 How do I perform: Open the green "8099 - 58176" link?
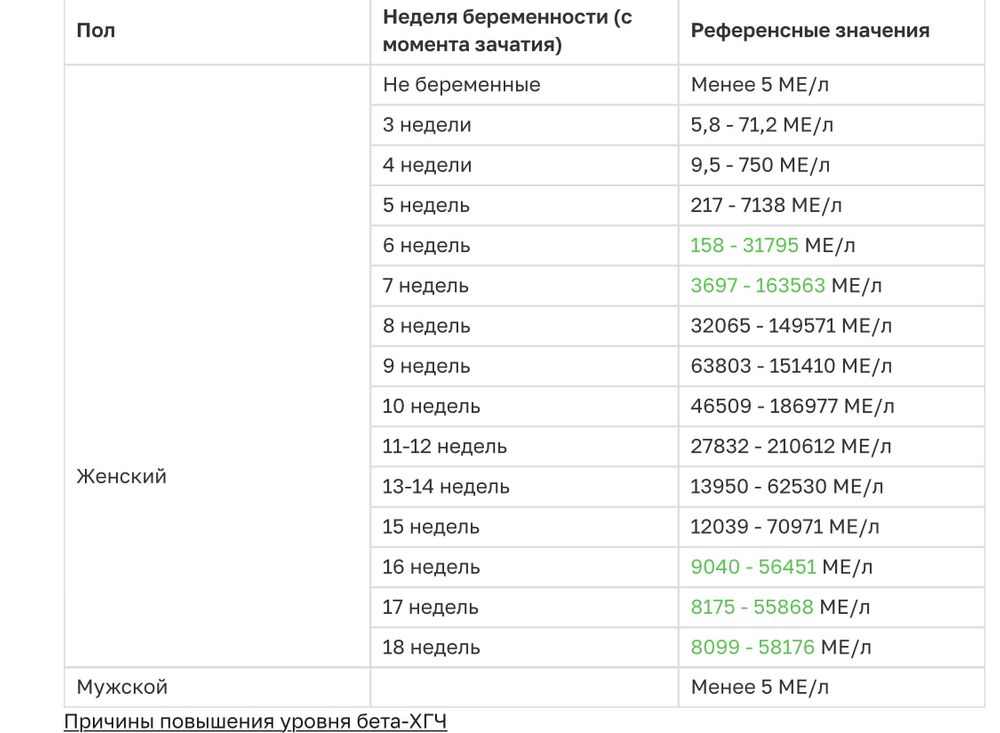752,647
